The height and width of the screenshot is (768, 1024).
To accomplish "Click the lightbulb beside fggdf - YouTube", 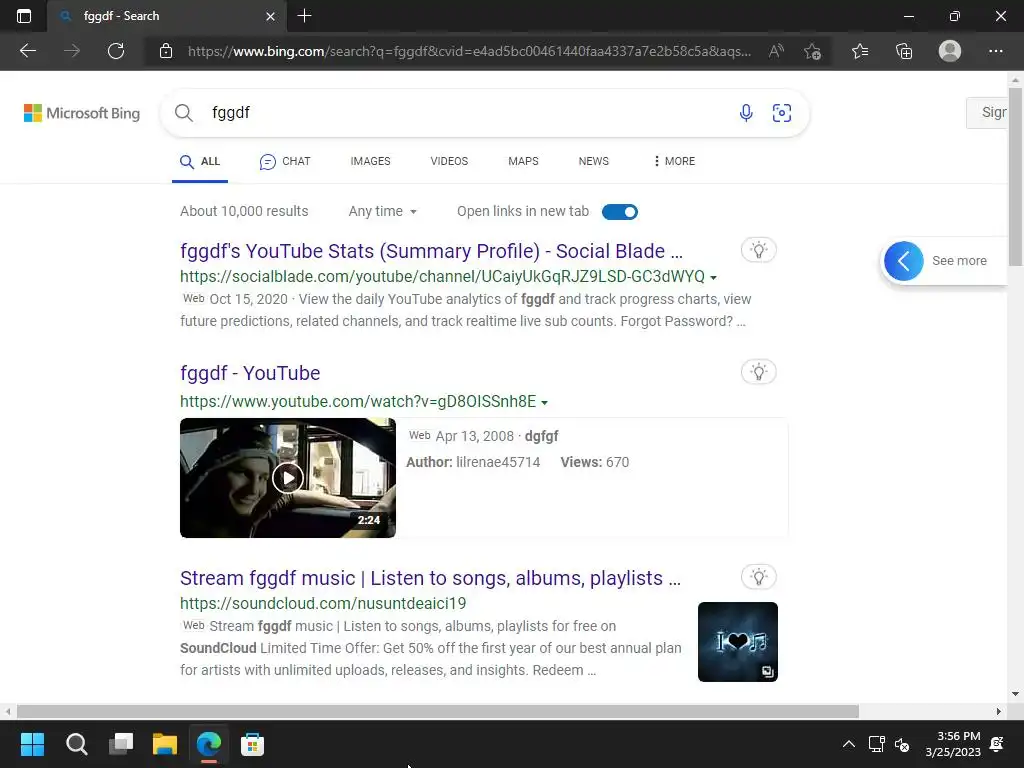I will coord(758,372).
